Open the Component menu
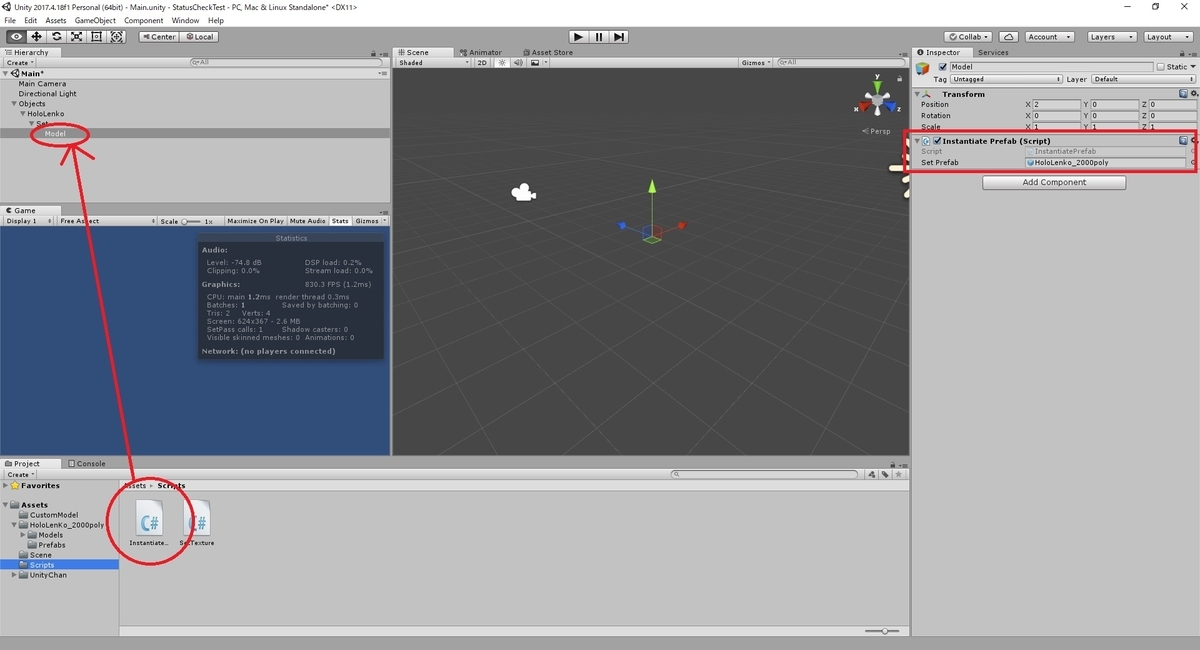Screen dimensions: 1200x650 144,20
